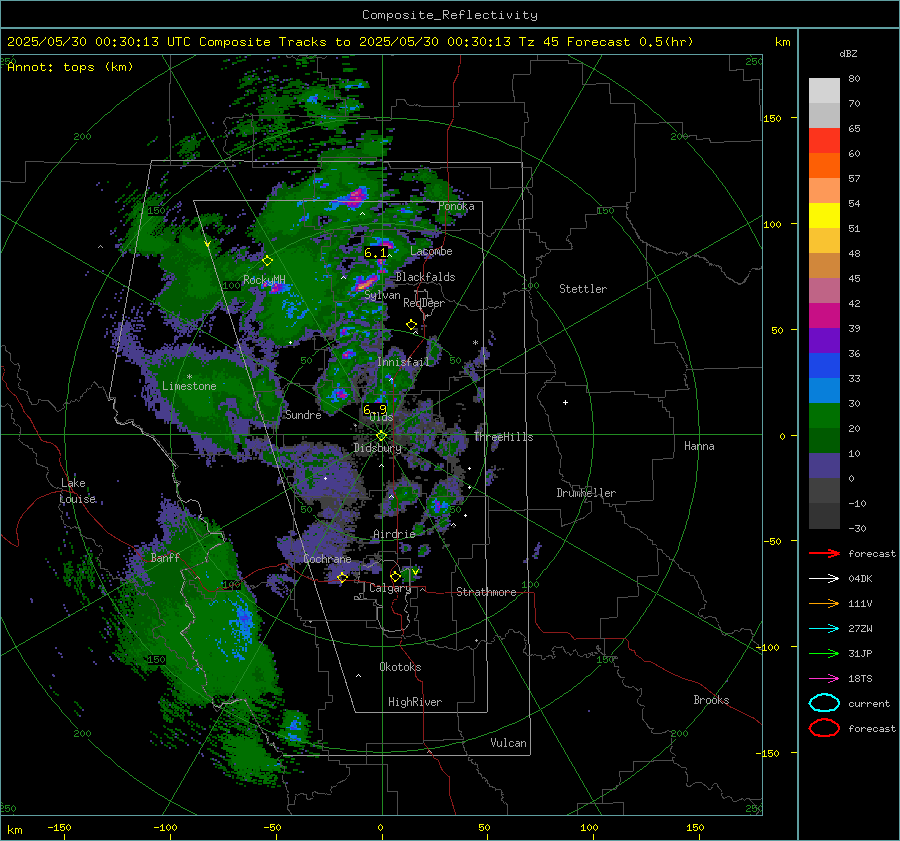Click the red swatch in dBZ legend

pos(824,140)
